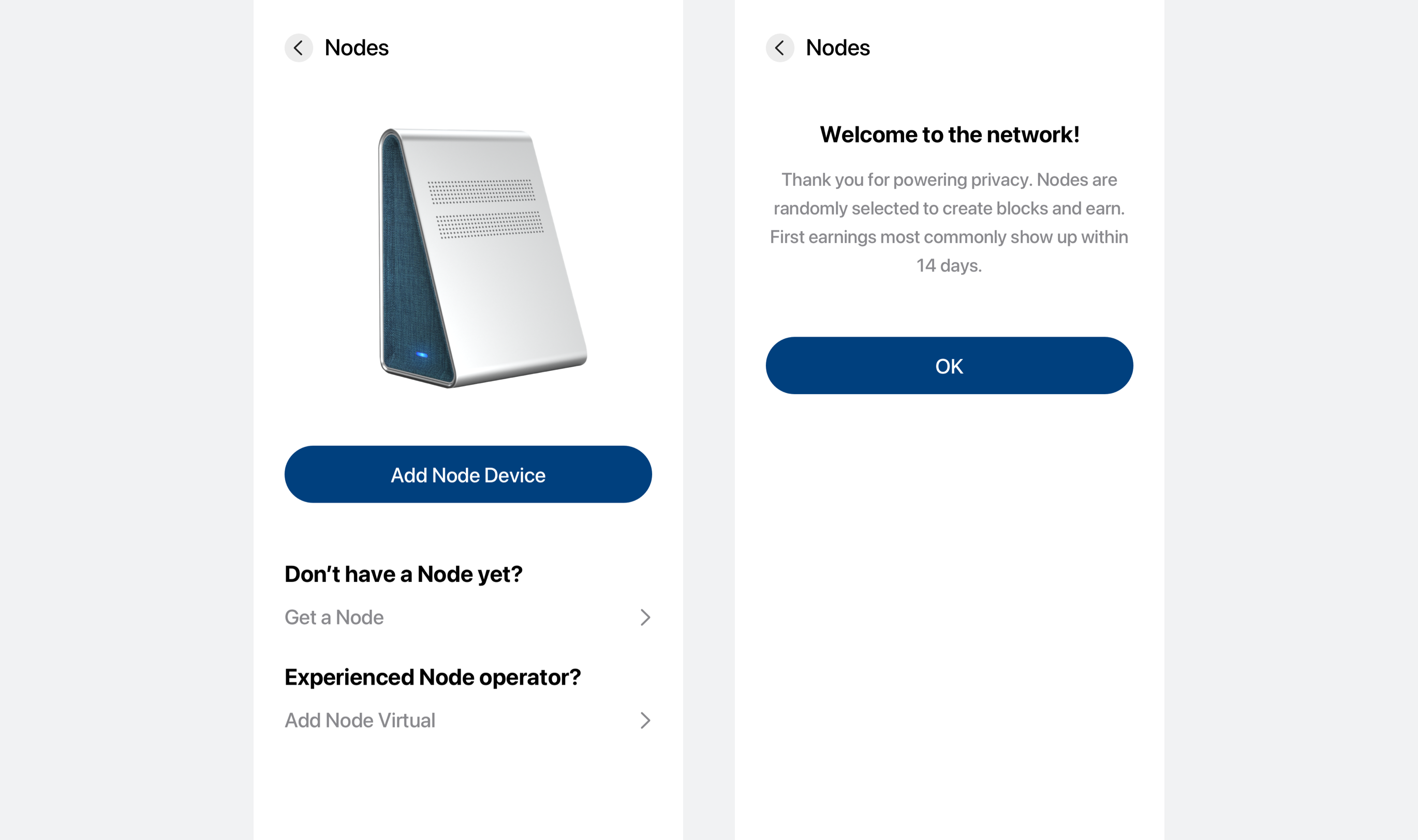Screen dimensions: 1418x840
Task: Click the "Experienced Node operator?" heading
Action: (433, 677)
